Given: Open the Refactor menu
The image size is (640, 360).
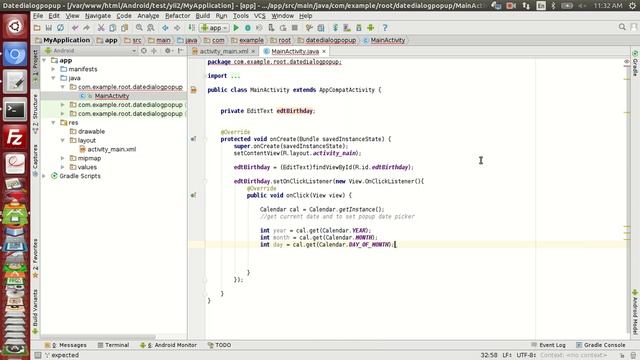Looking at the screenshot, I should click(x=178, y=16).
